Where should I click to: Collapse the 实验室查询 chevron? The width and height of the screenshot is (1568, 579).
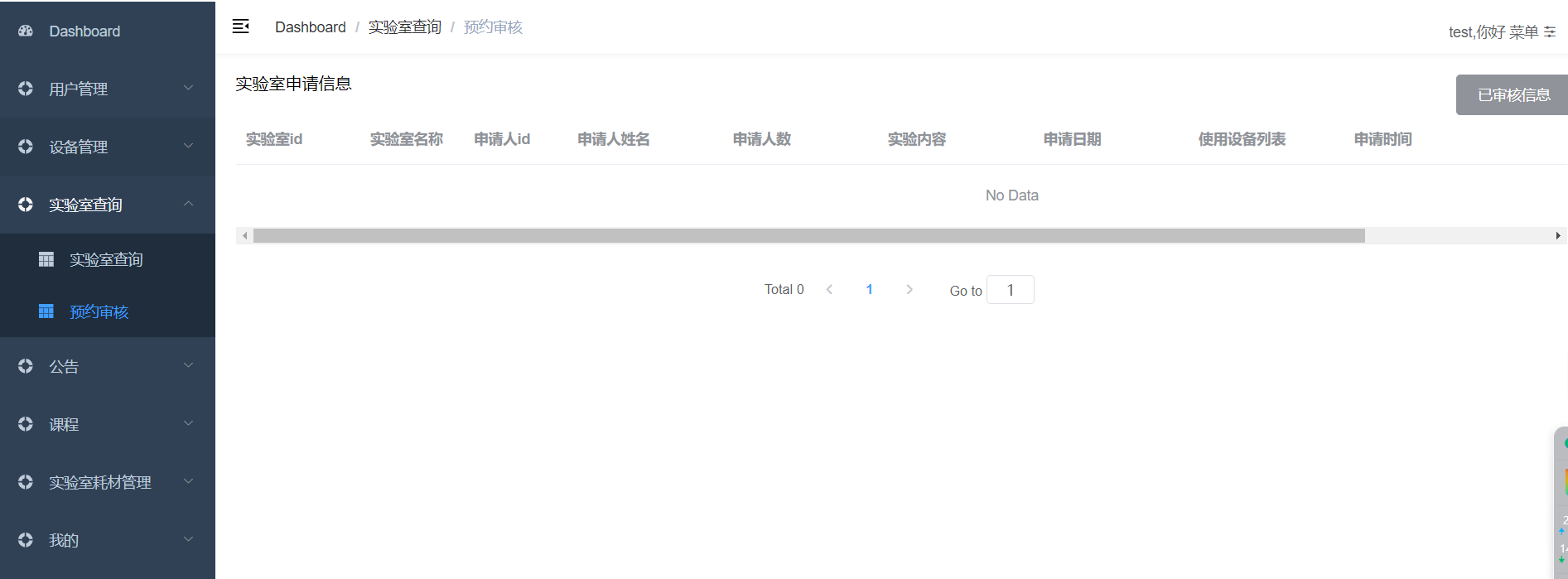pyautogui.click(x=188, y=204)
